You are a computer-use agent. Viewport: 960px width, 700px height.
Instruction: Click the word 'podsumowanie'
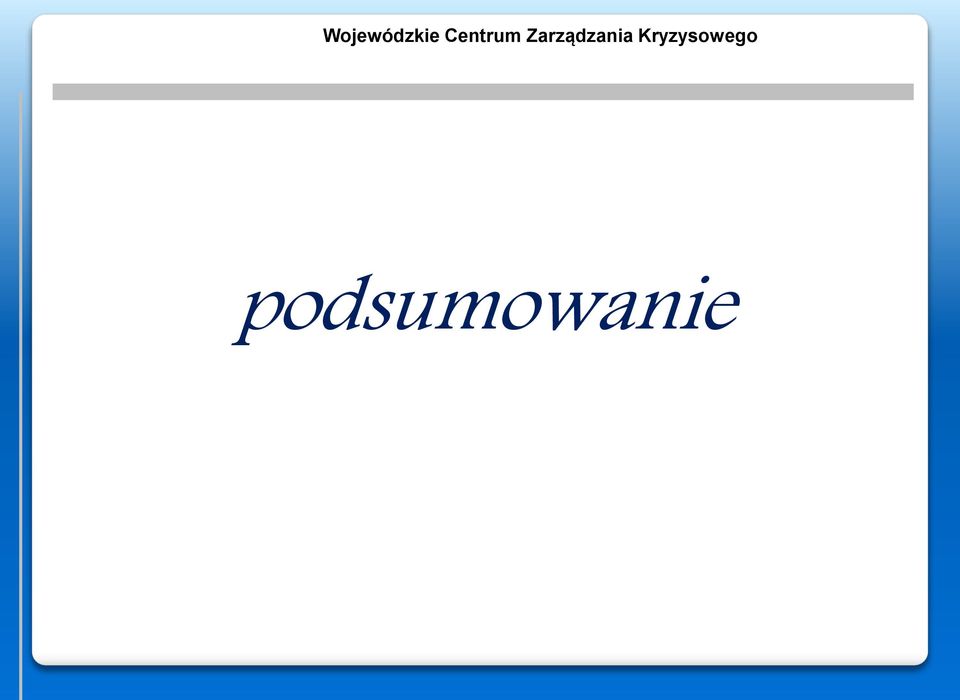pyautogui.click(x=486, y=310)
